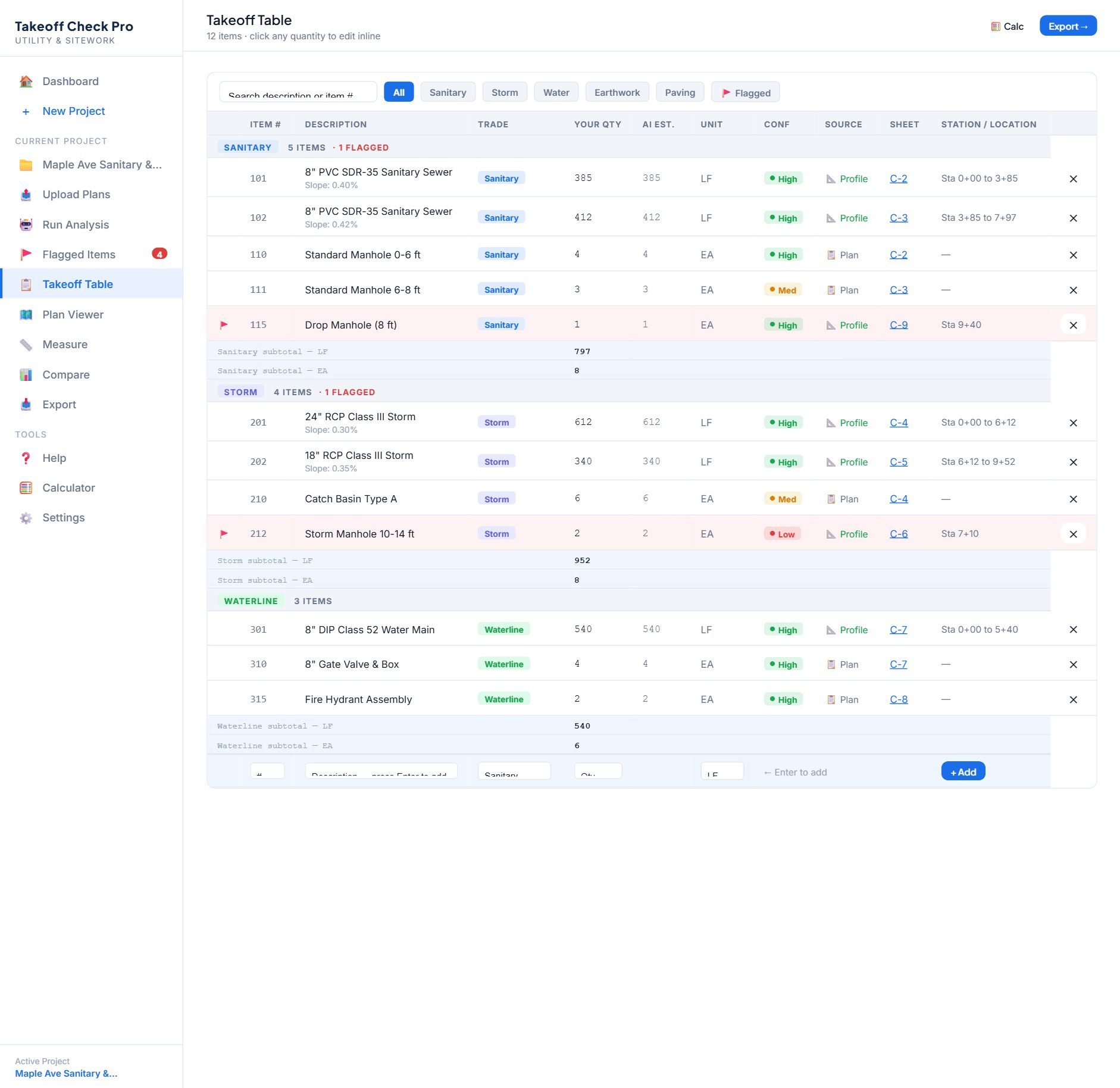Viewport: 1120px width, 1088px height.
Task: Focus the search description field
Action: (x=298, y=92)
